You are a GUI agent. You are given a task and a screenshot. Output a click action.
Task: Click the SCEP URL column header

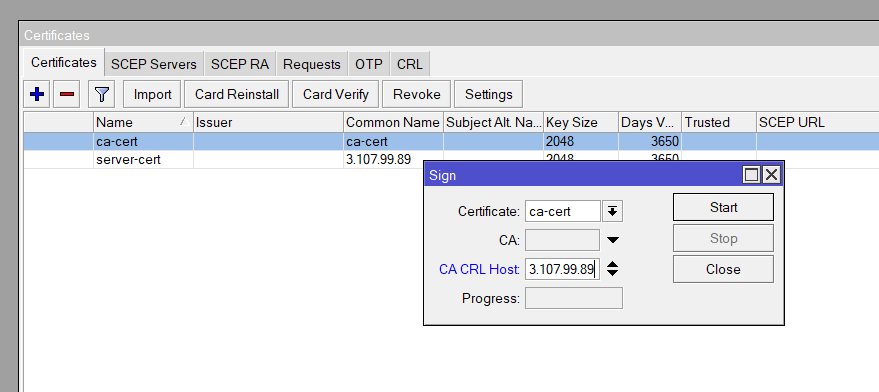[817, 122]
